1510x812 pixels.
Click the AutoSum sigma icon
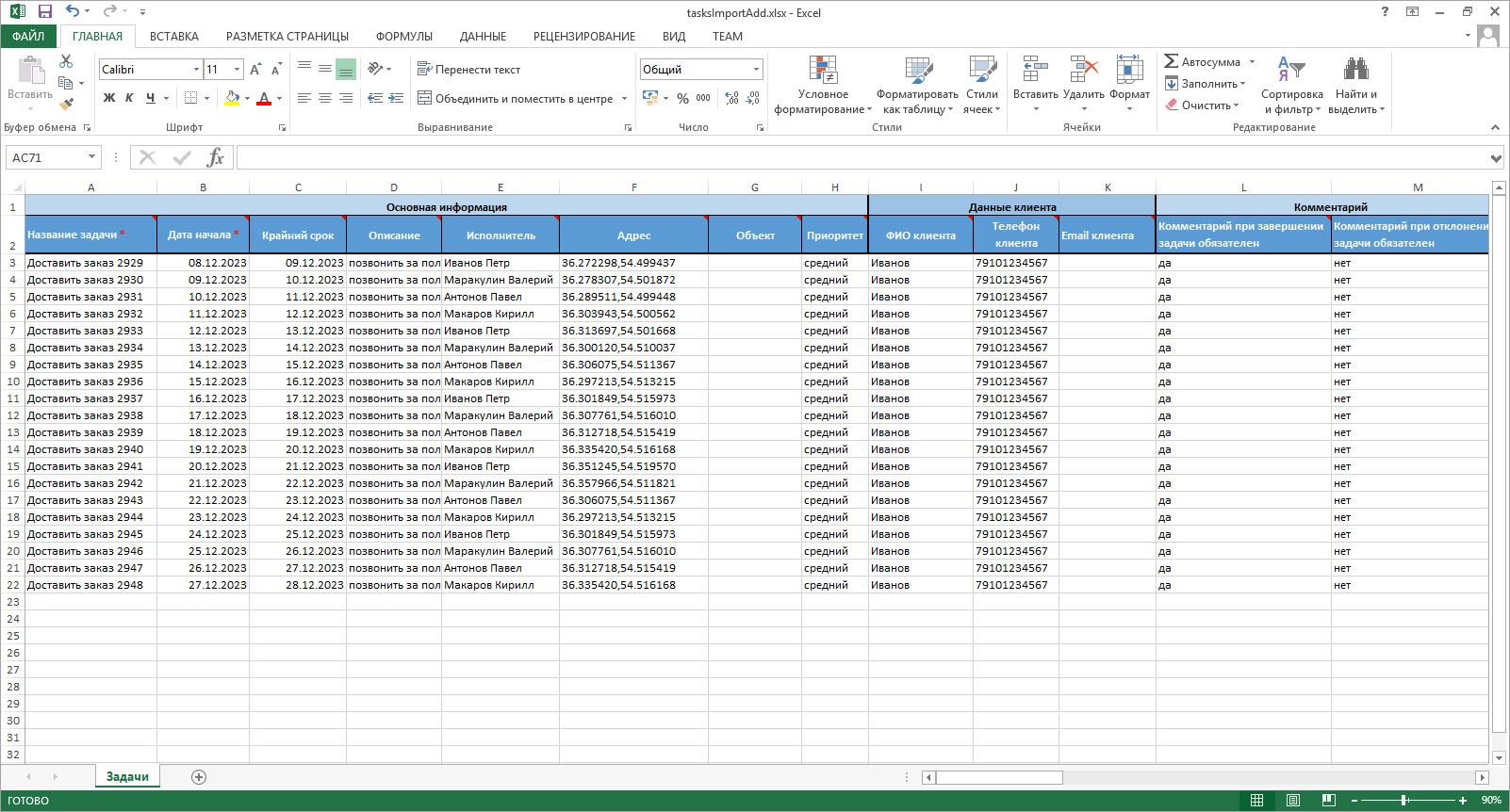point(1171,61)
